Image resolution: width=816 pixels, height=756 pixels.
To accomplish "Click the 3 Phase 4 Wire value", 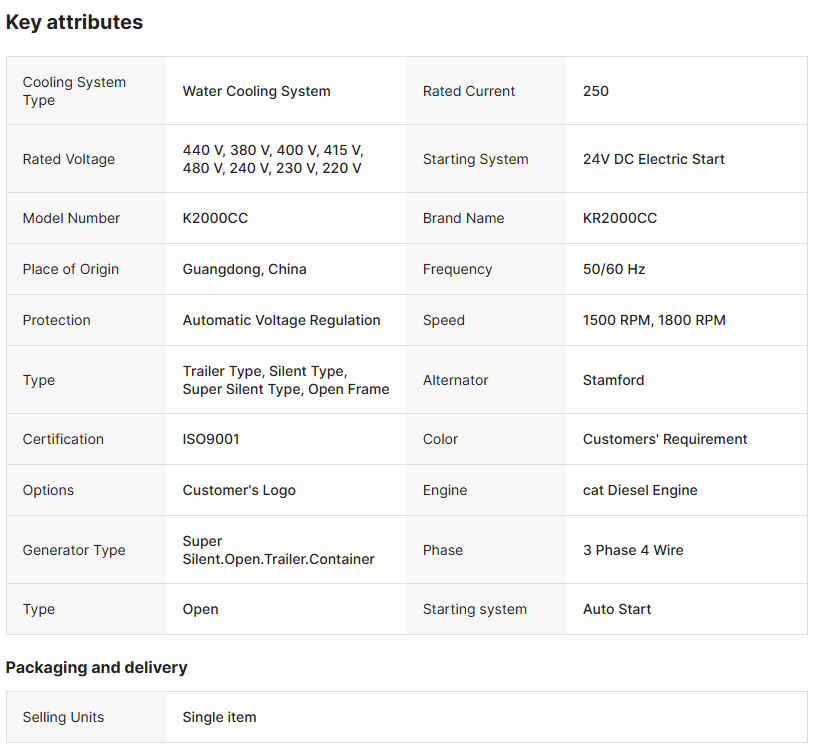I will coord(633,550).
